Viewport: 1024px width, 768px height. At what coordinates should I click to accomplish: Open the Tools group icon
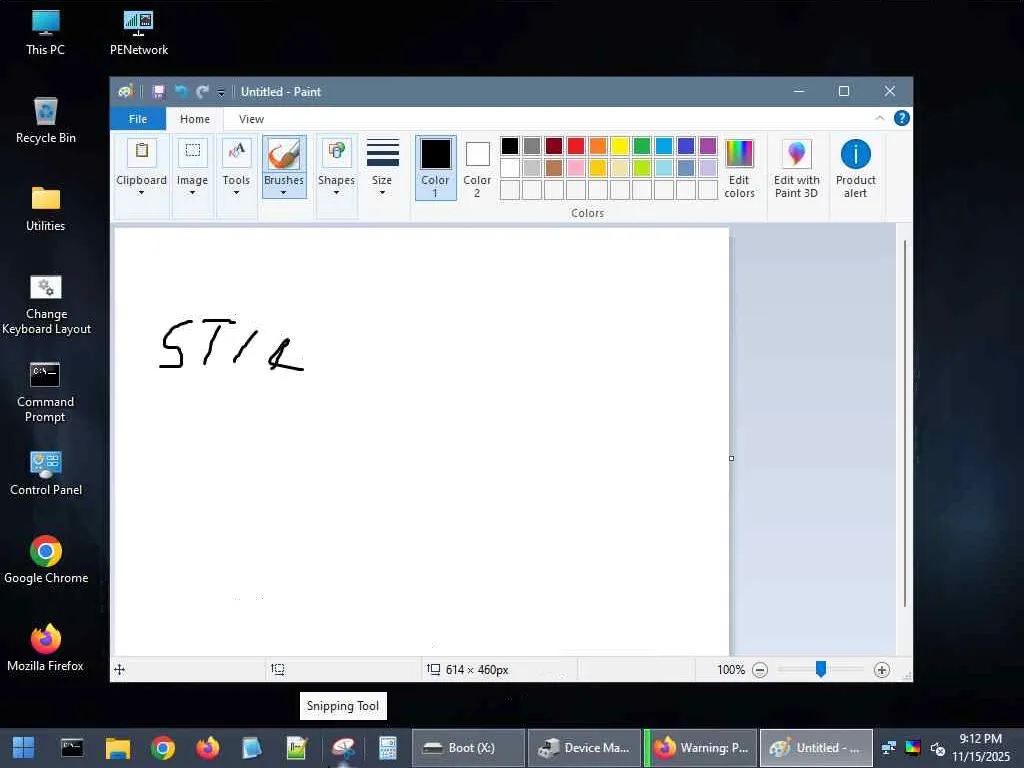pyautogui.click(x=236, y=152)
